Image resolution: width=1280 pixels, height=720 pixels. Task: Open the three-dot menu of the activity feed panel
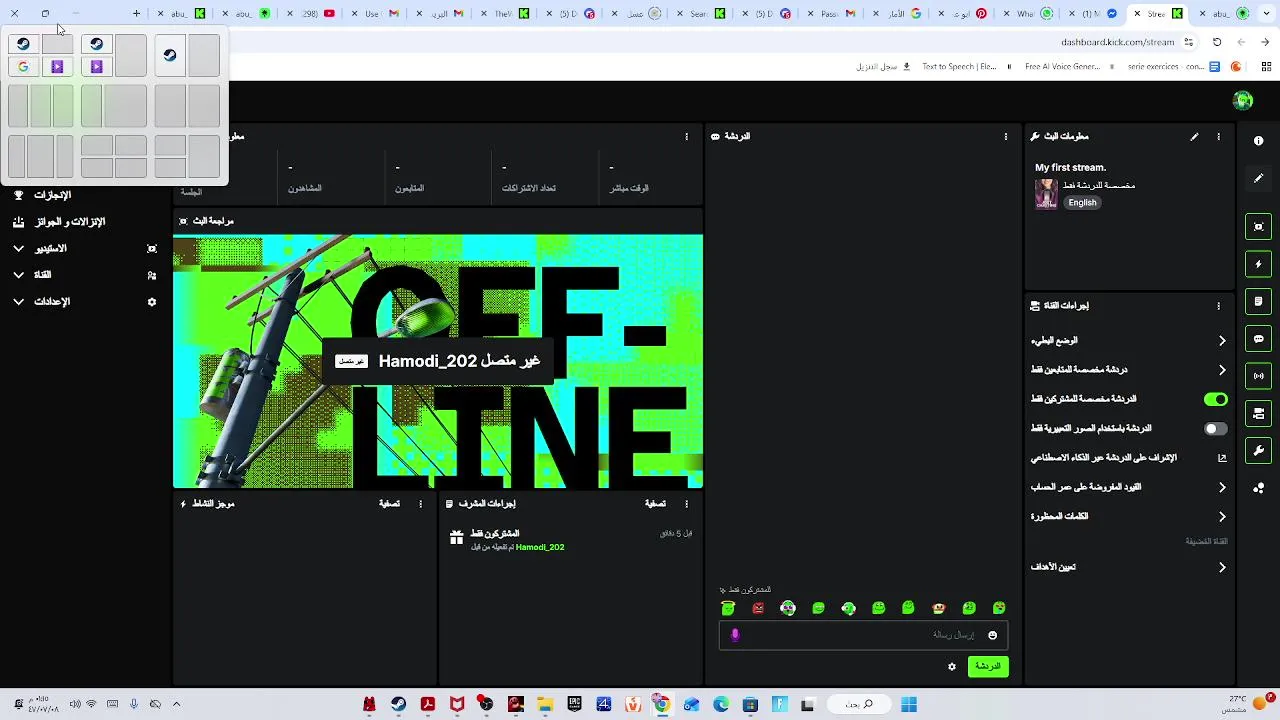[420, 504]
